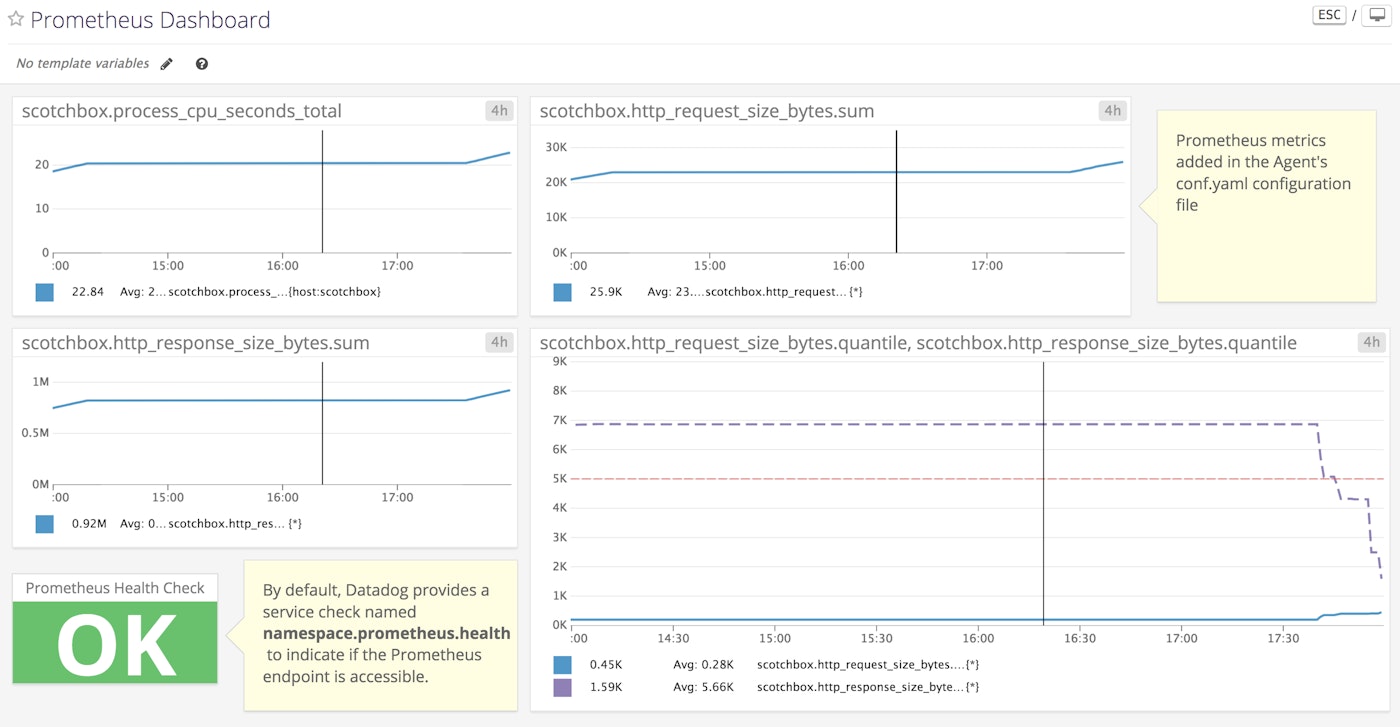Click the Prometheus Dashboard title
Image resolution: width=1400 pixels, height=727 pixels.
150,19
